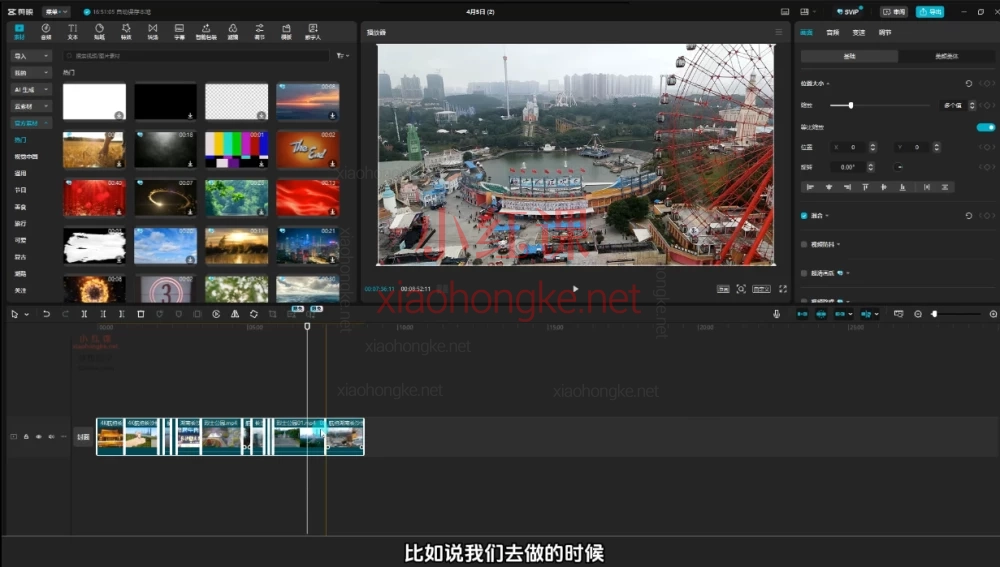The image size is (1000, 567).
Task: Click the player panel hamburger menu icon
Action: pos(779,32)
